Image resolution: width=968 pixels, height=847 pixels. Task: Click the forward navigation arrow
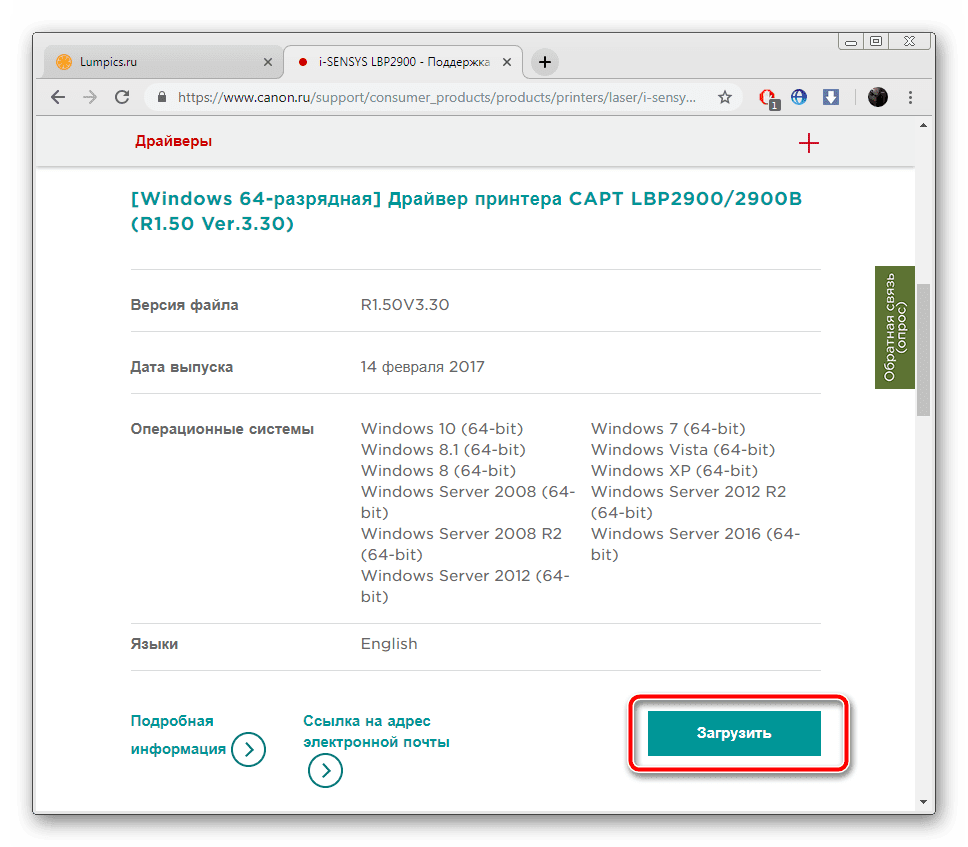(x=90, y=97)
